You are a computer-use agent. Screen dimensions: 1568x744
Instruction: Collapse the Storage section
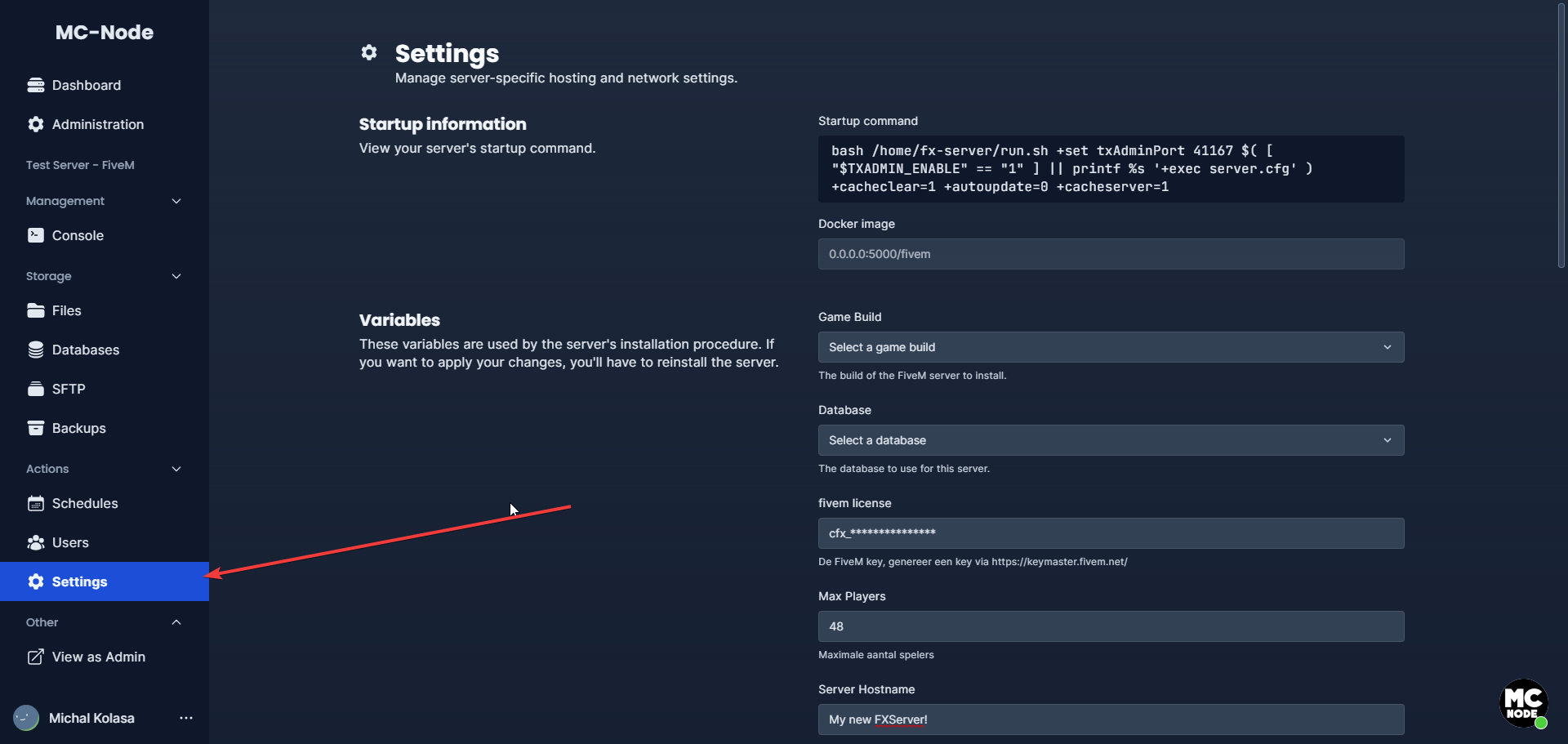point(176,276)
